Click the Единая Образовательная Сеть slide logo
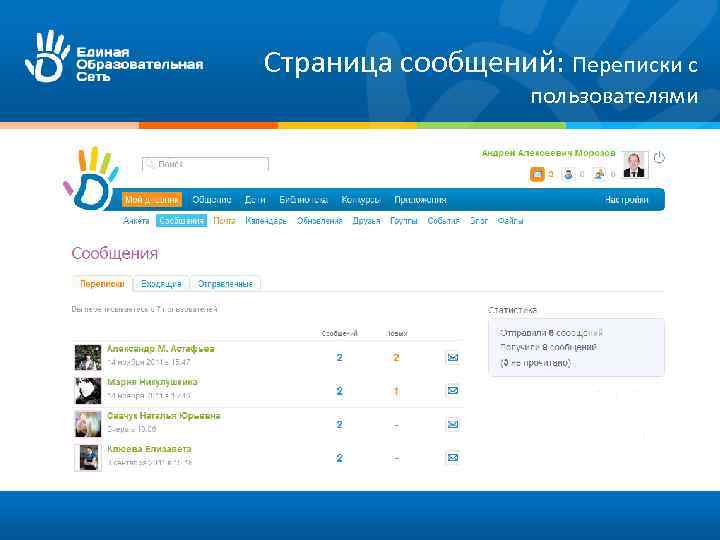 click(x=114, y=57)
